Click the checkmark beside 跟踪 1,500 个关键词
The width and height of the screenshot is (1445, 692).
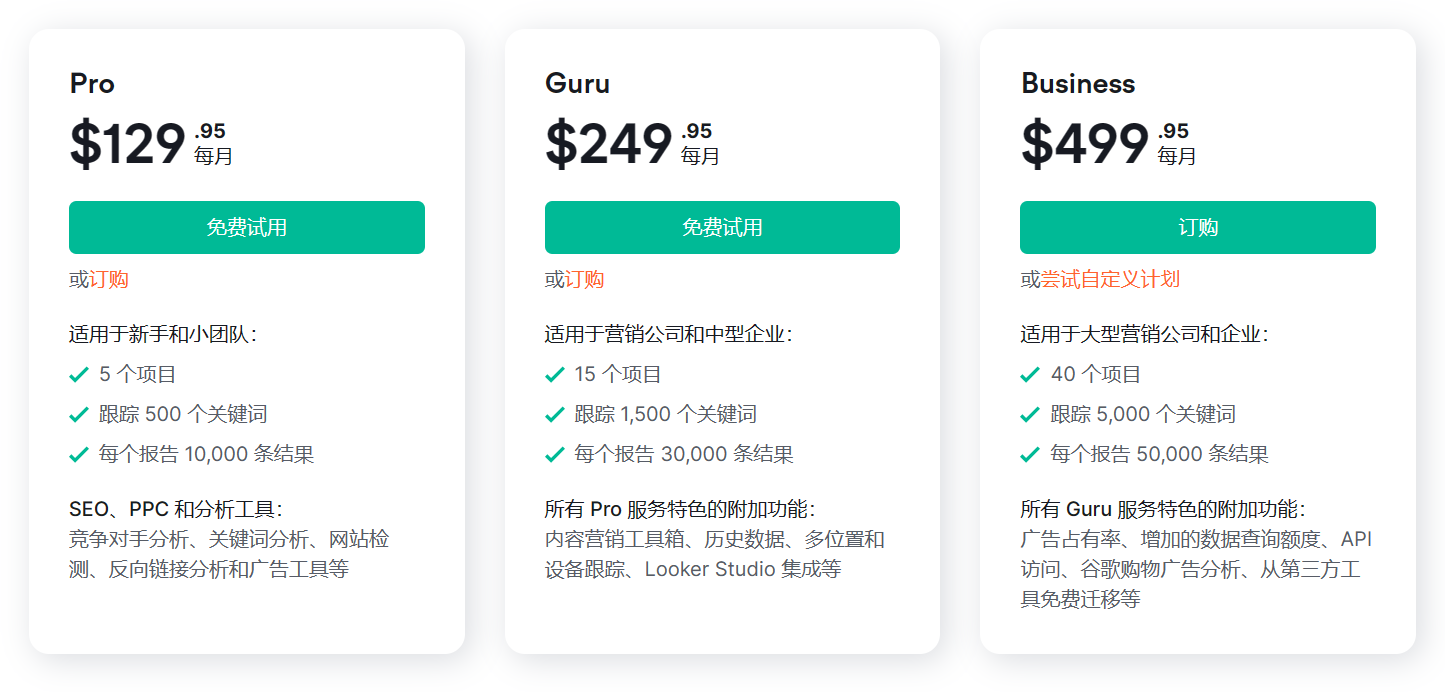[555, 415]
